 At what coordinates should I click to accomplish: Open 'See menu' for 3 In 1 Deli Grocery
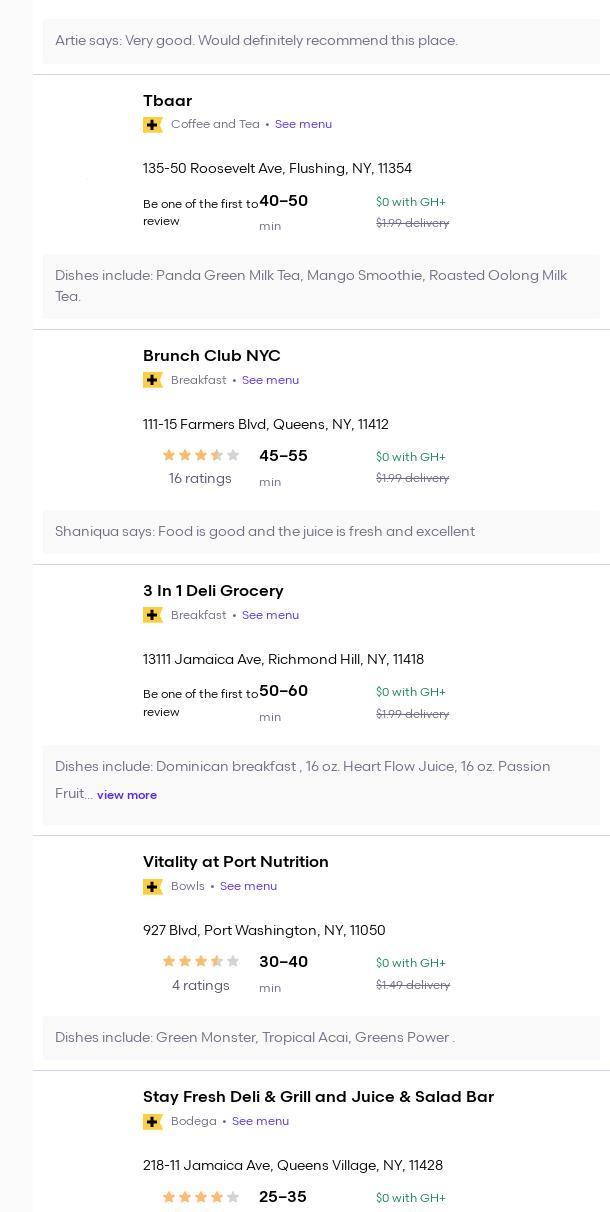coord(270,615)
